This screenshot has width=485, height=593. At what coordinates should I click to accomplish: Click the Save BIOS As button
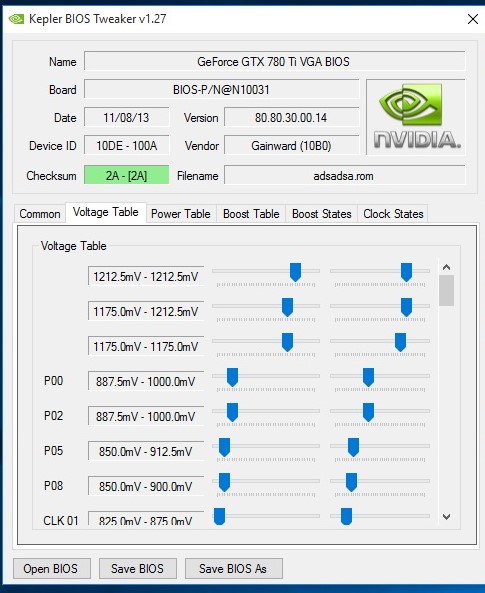[233, 568]
